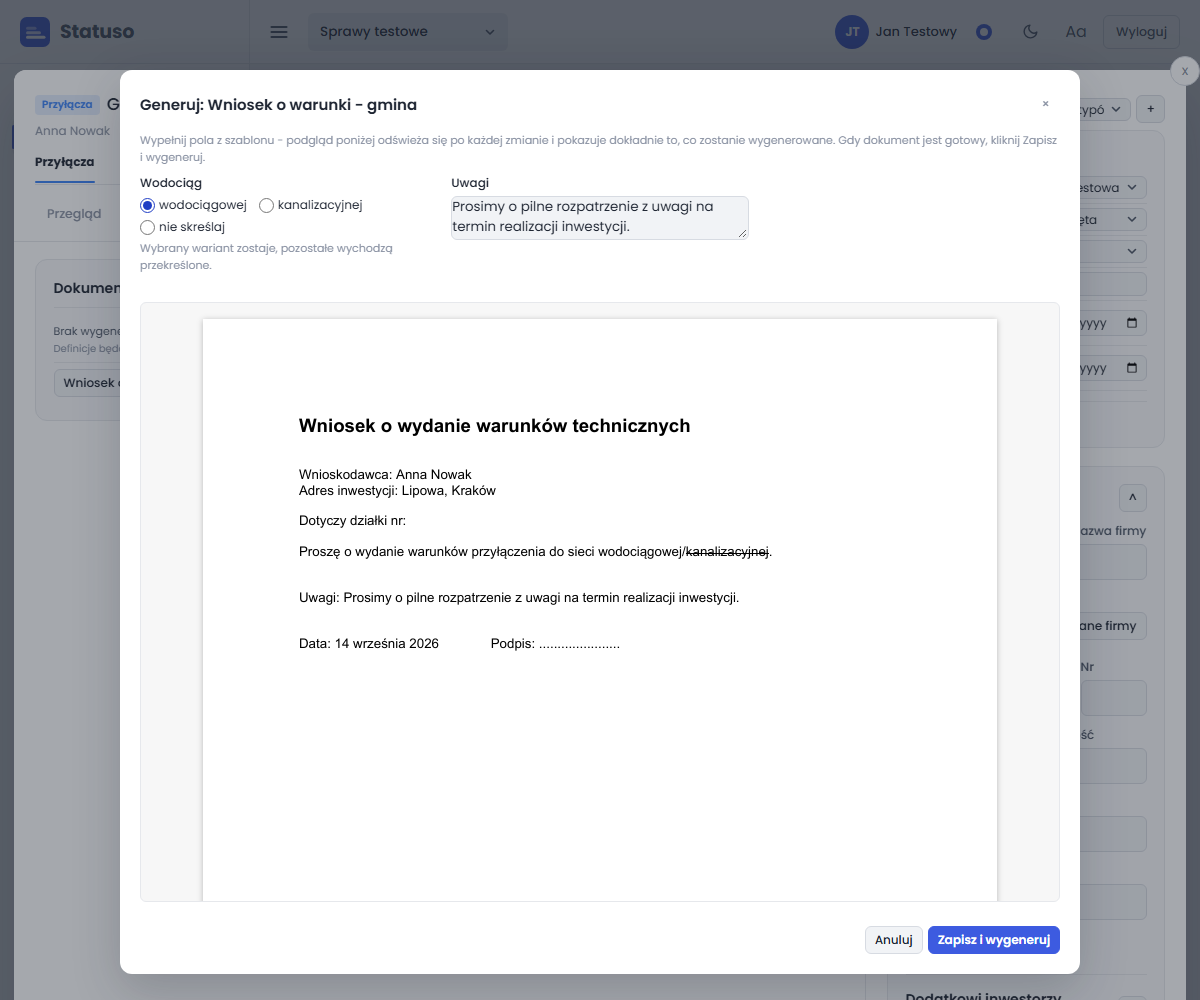Open the dropdown ending in 'estowa'

click(x=1113, y=187)
